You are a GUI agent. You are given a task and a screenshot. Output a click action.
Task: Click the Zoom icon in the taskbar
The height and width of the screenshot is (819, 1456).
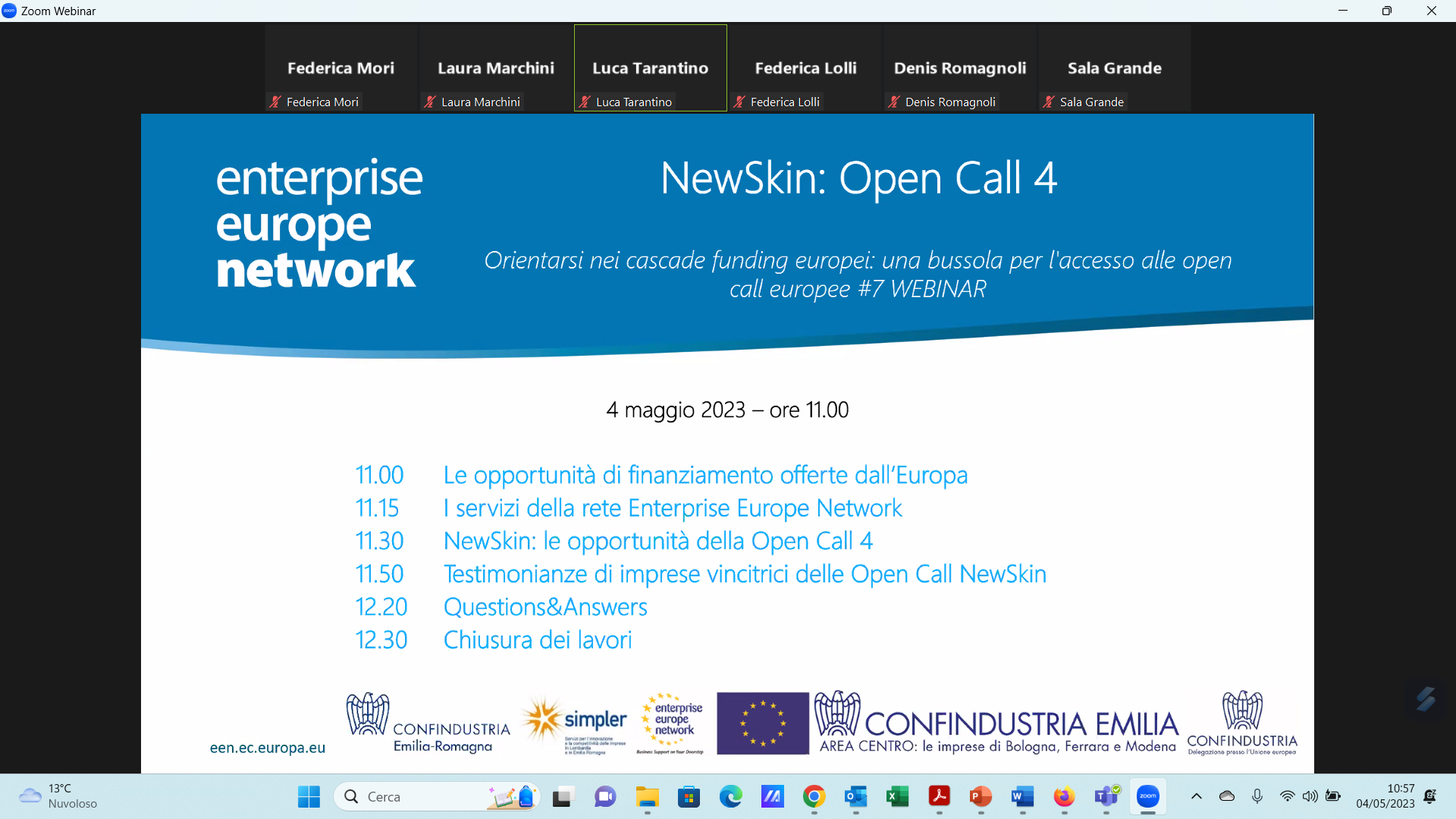coord(1147,796)
